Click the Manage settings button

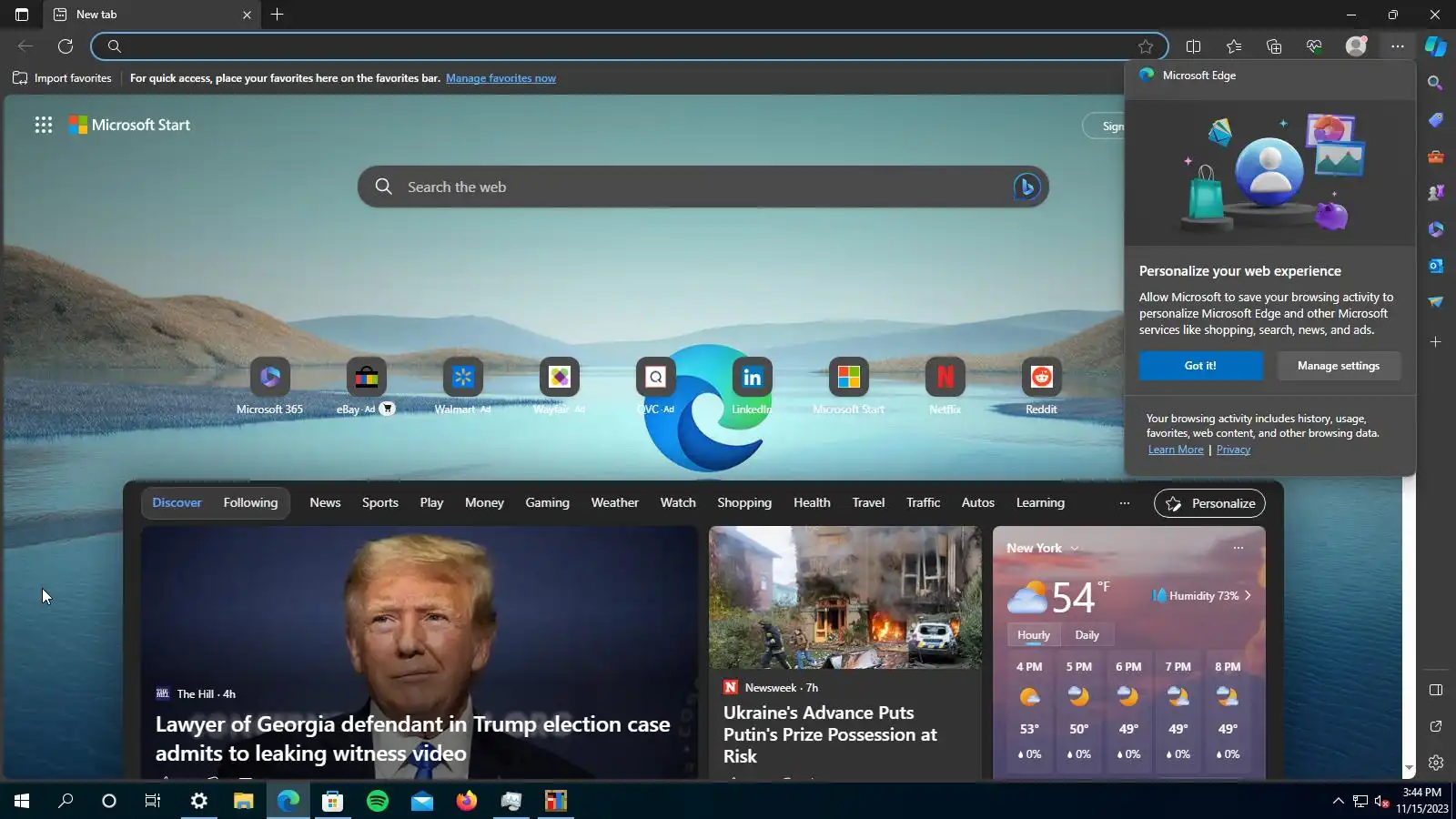(1339, 366)
